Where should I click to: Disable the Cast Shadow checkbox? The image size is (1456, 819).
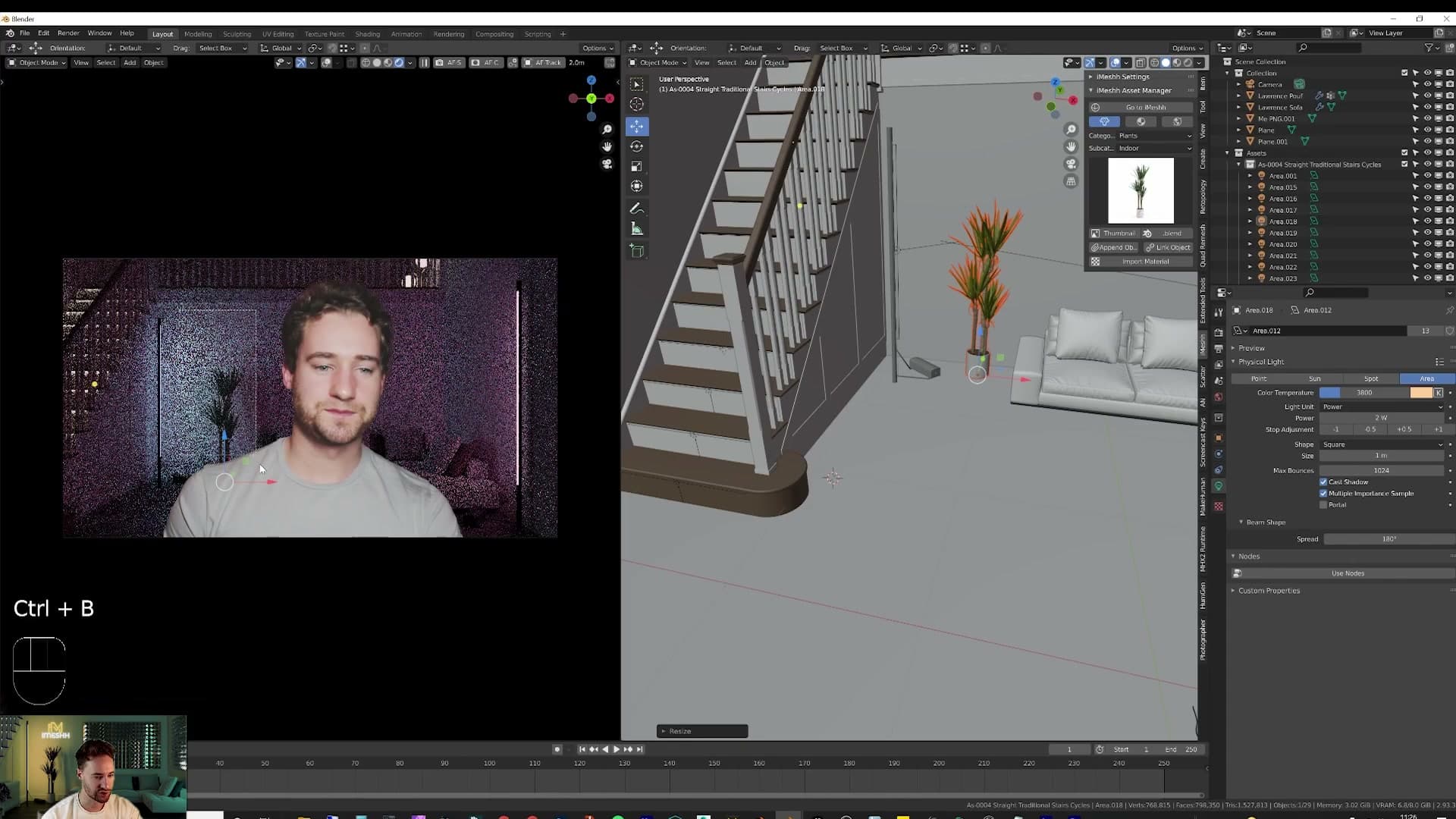click(1323, 482)
